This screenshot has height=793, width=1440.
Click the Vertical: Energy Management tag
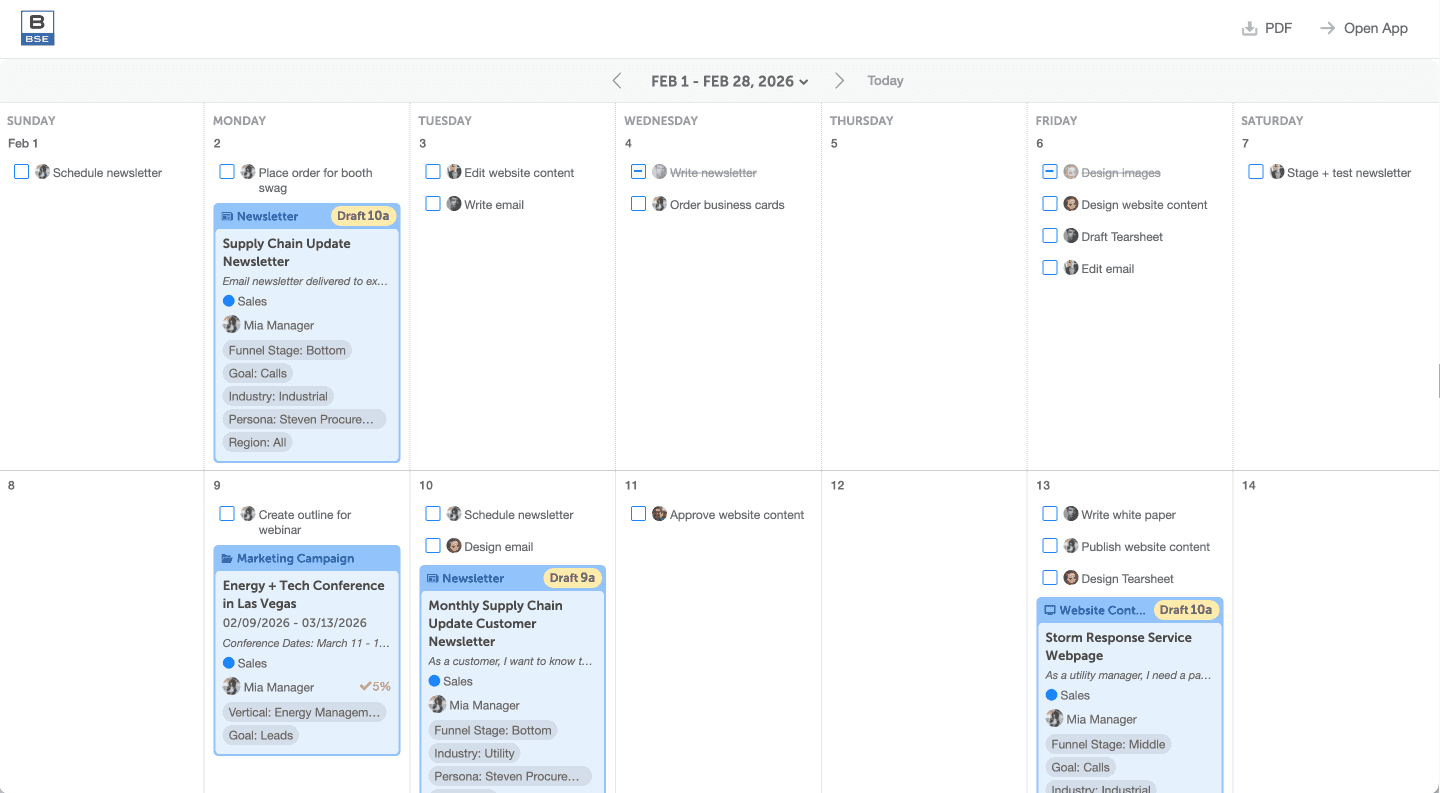304,712
